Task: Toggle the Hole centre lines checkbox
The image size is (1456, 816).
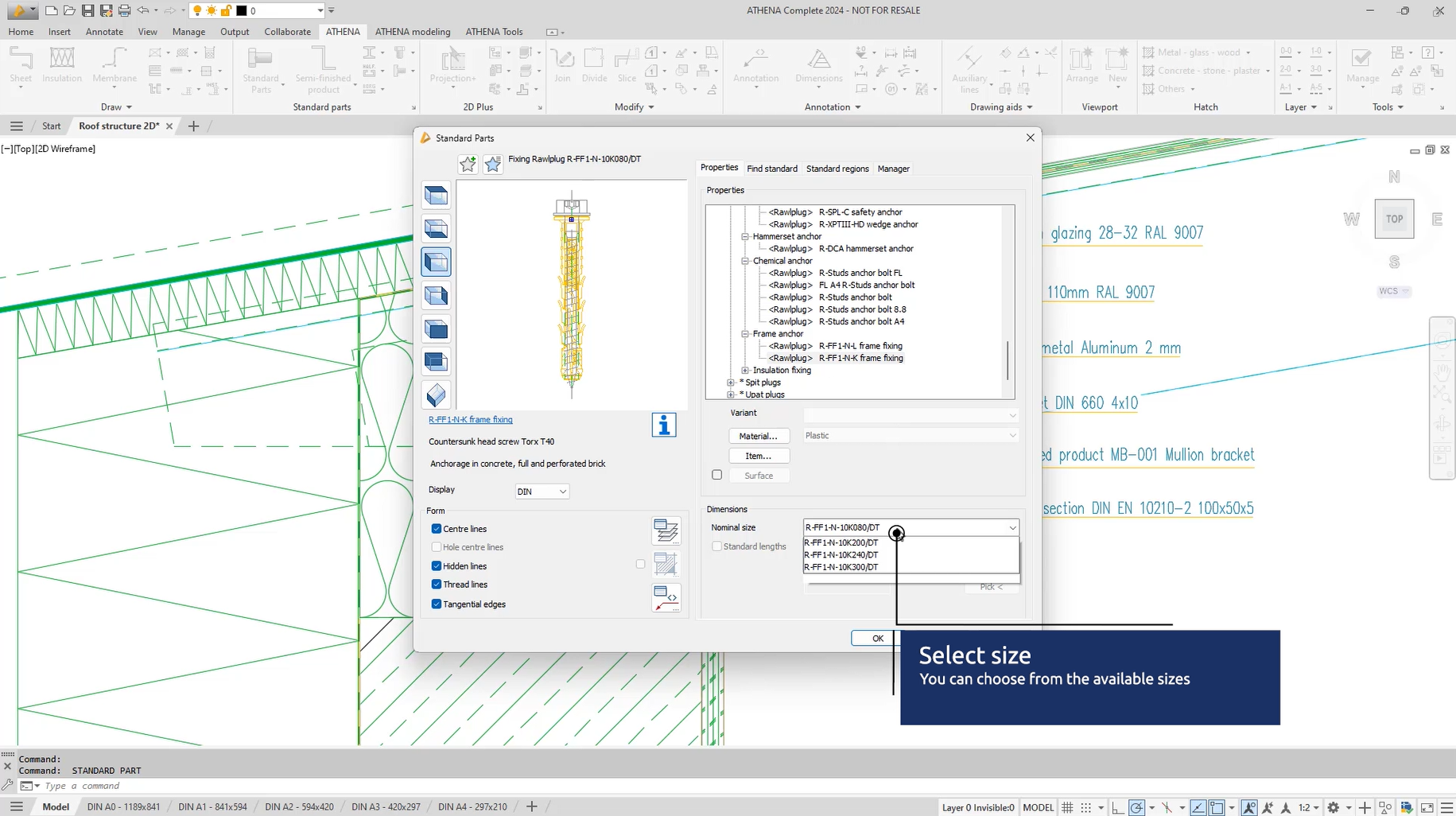Action: [437, 547]
